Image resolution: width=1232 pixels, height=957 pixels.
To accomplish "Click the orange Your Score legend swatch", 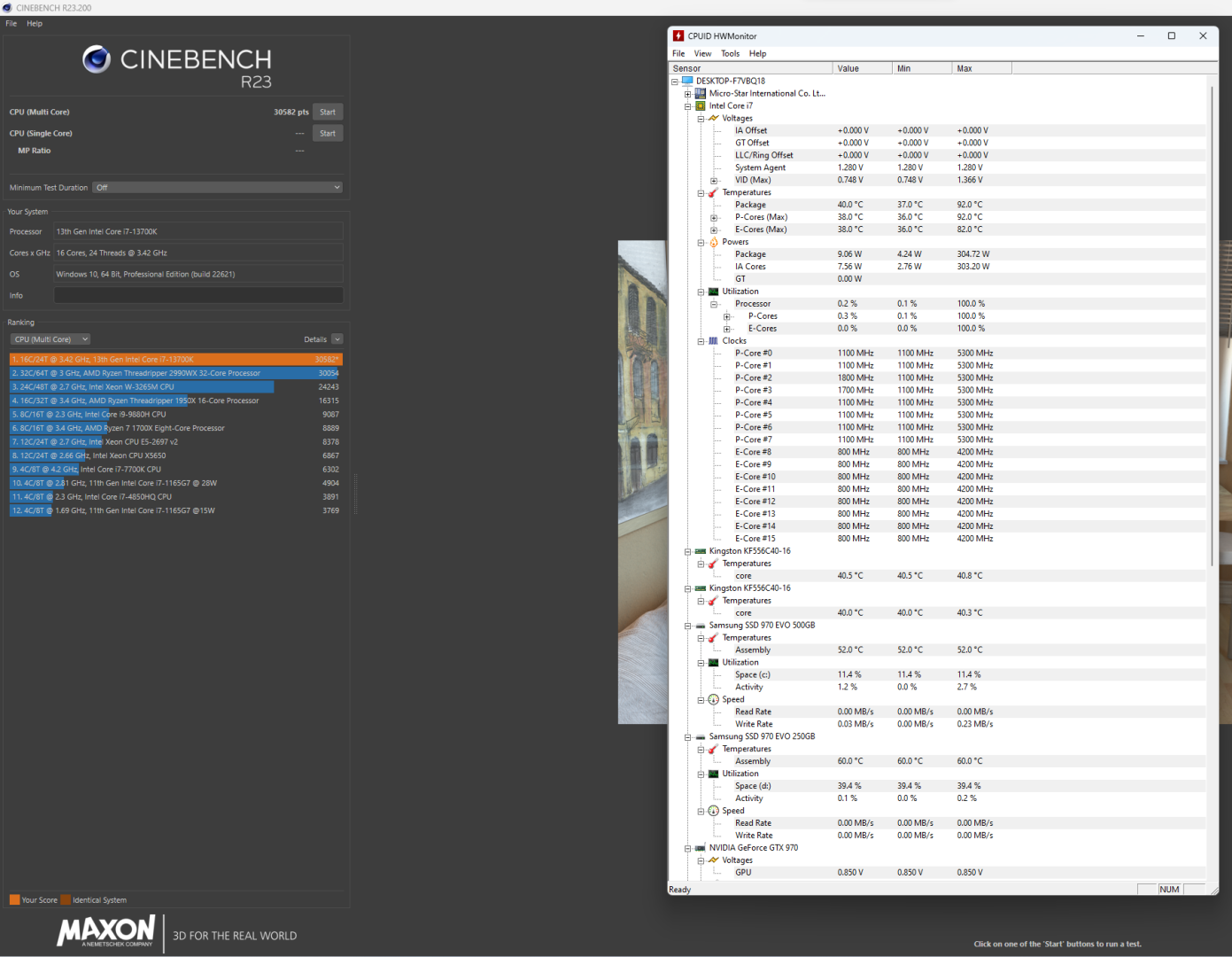I will 14,900.
